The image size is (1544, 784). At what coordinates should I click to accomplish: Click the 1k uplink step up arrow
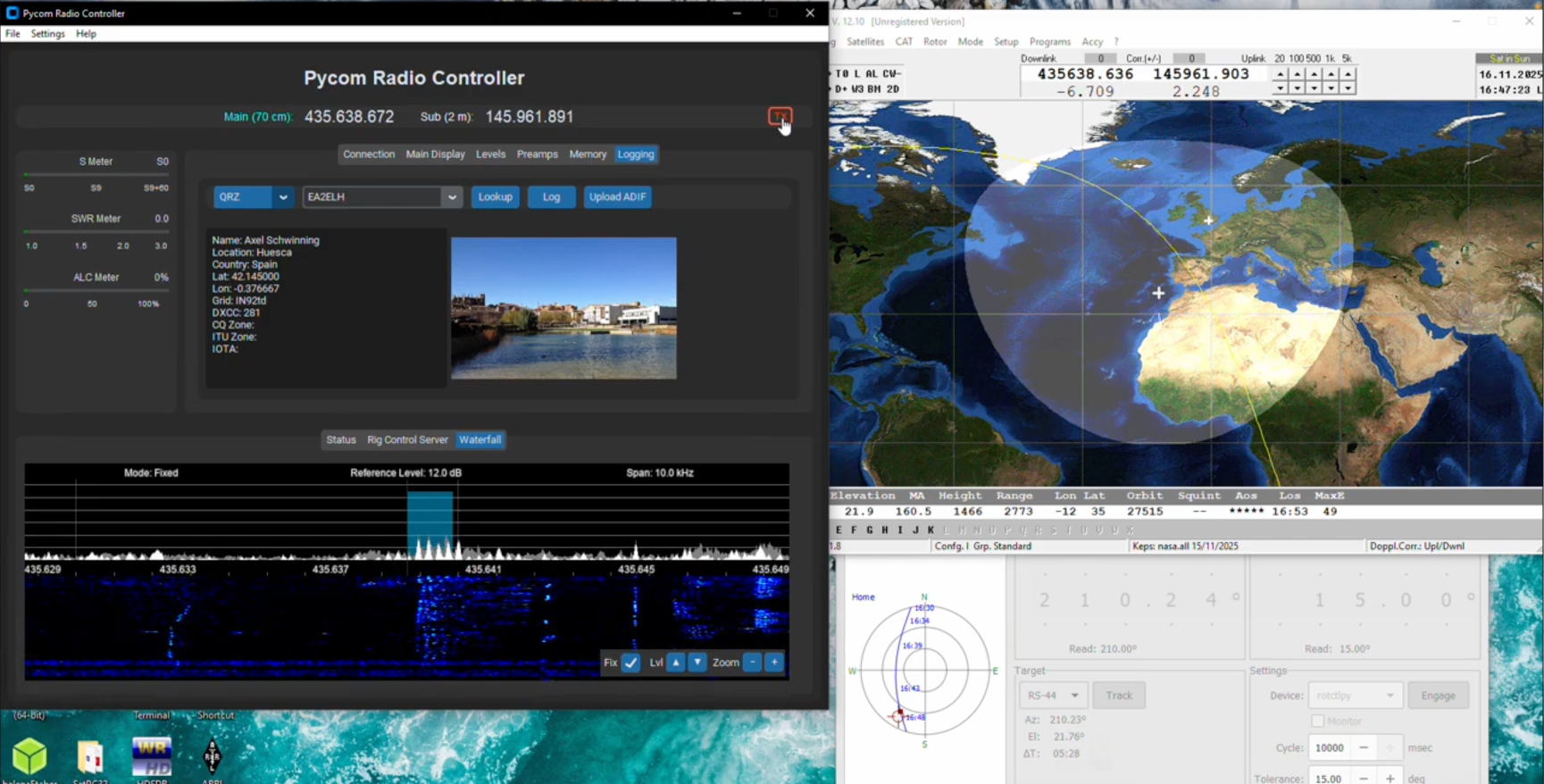(1331, 74)
